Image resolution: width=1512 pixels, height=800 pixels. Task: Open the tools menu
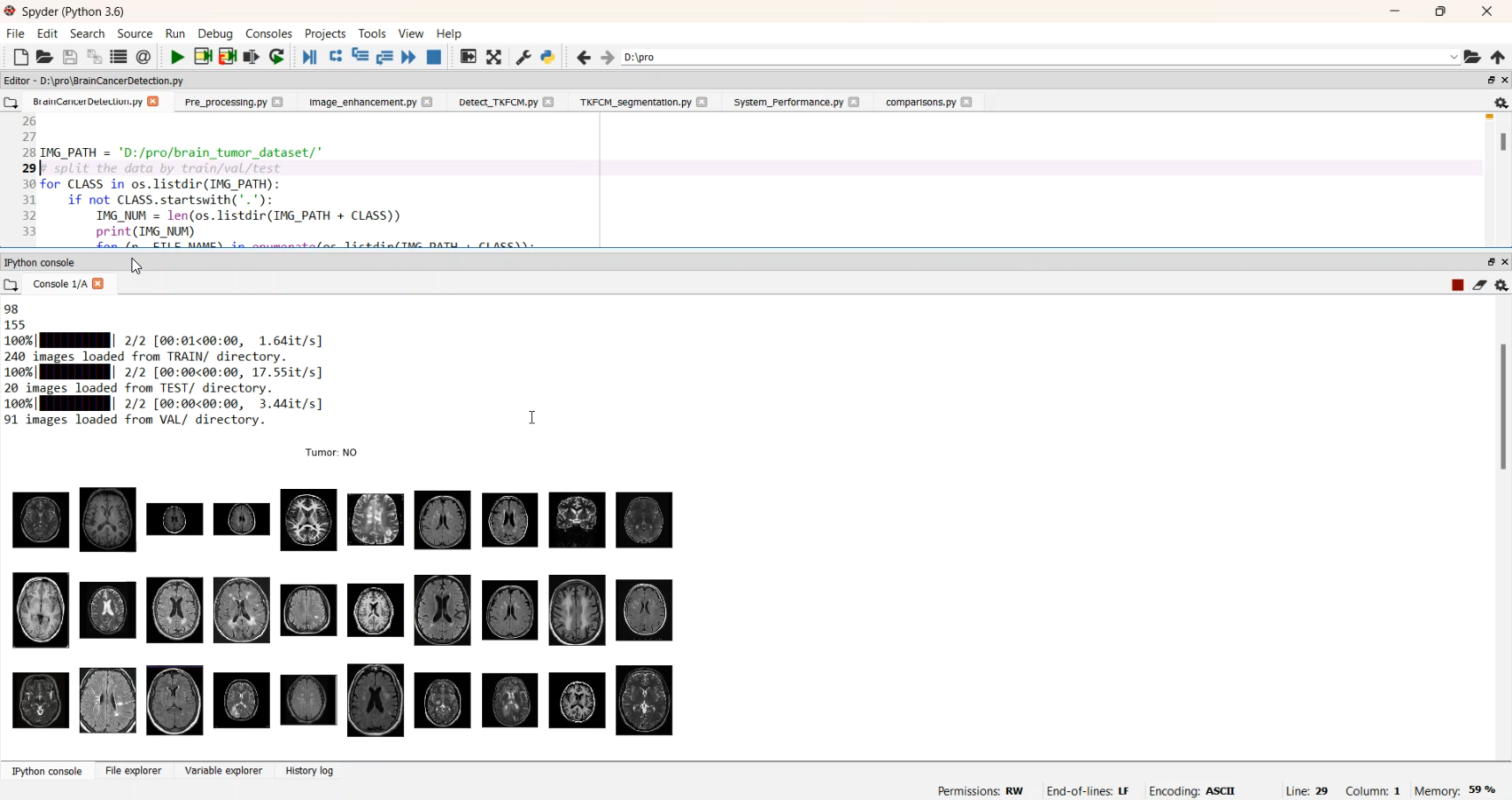373,34
